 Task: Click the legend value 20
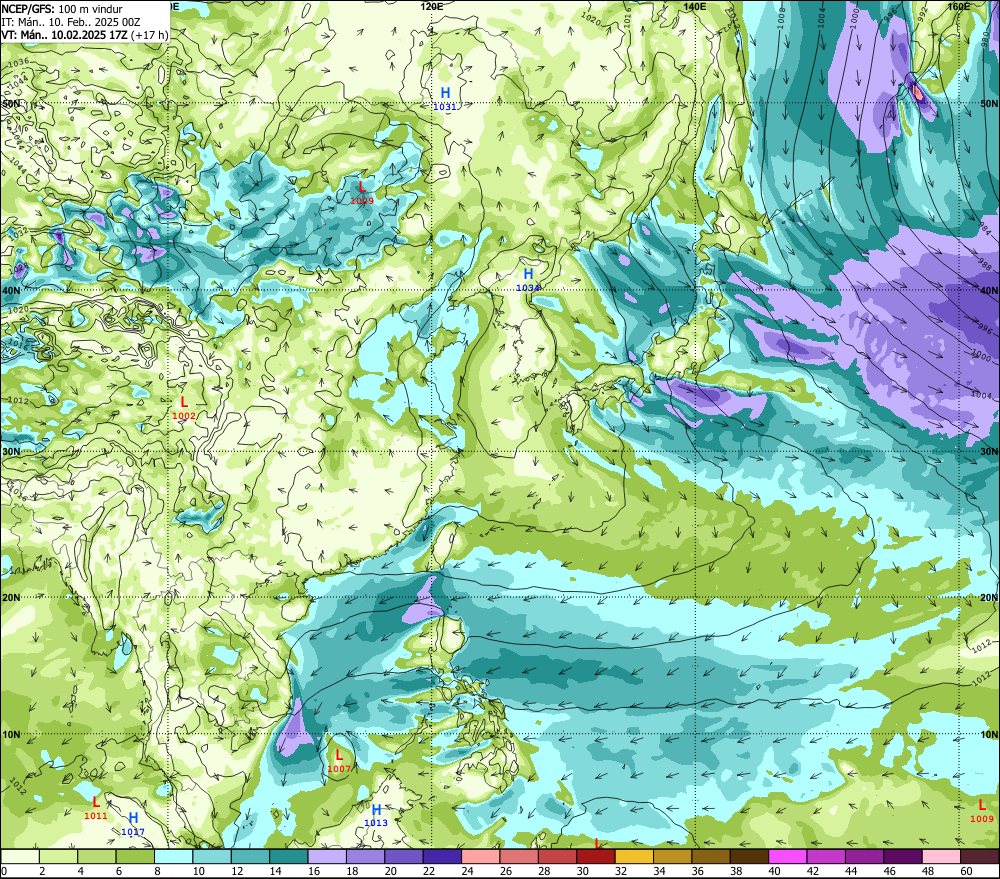390,871
